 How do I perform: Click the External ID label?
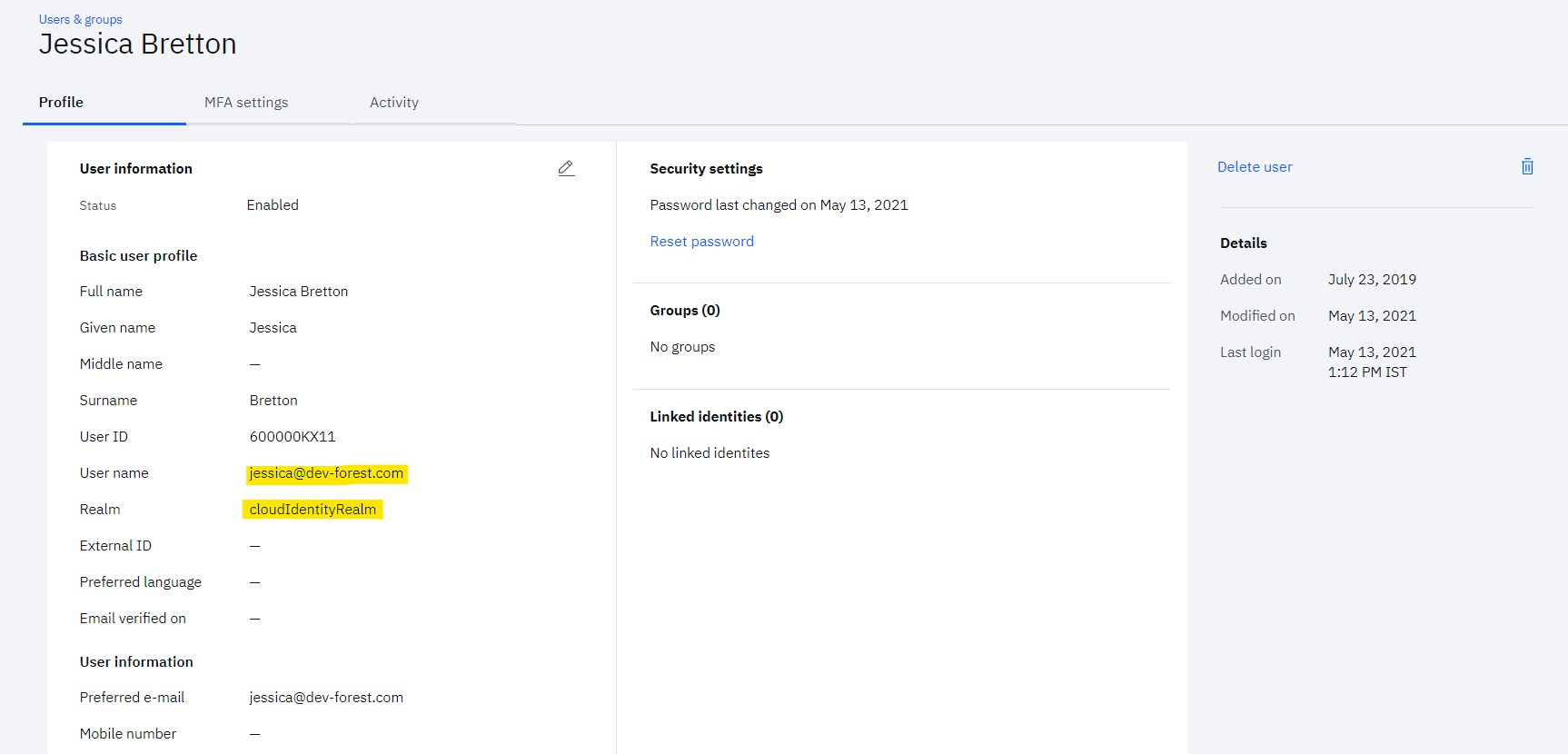click(x=115, y=546)
